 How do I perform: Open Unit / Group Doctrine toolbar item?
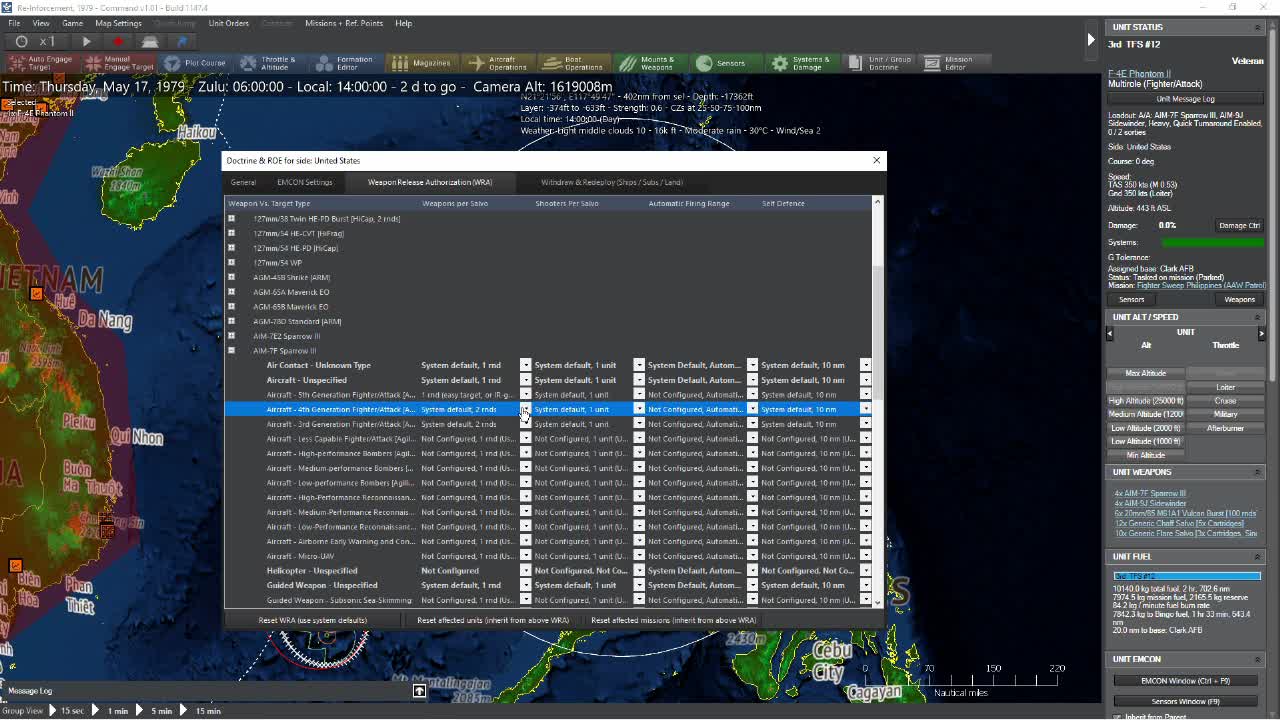coord(880,63)
